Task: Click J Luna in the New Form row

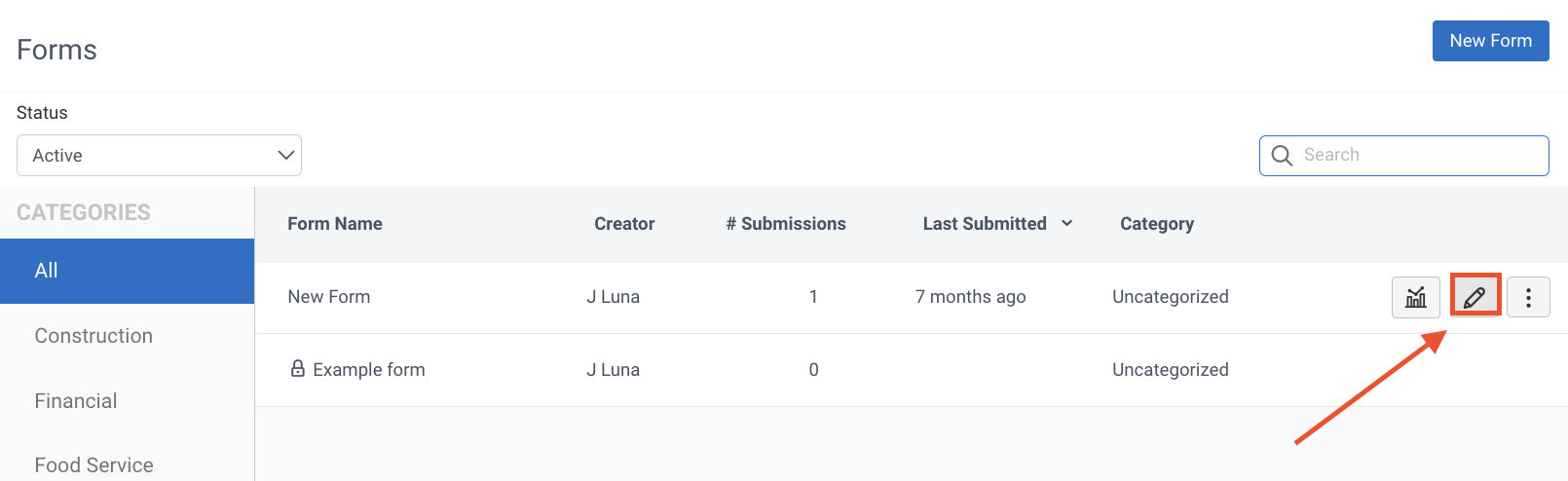Action: [x=613, y=297]
